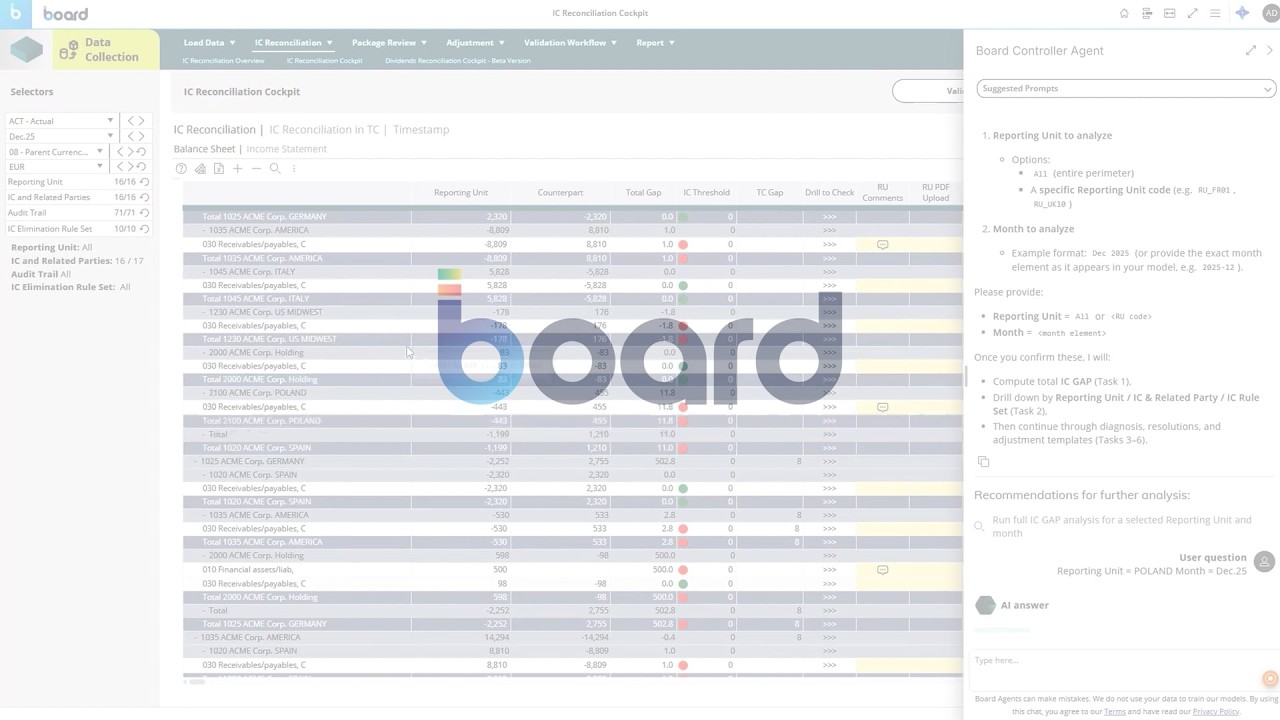Expand the Board Controller Agent panel to full size
Screen dimensions: 1280x720
[x=1251, y=50]
